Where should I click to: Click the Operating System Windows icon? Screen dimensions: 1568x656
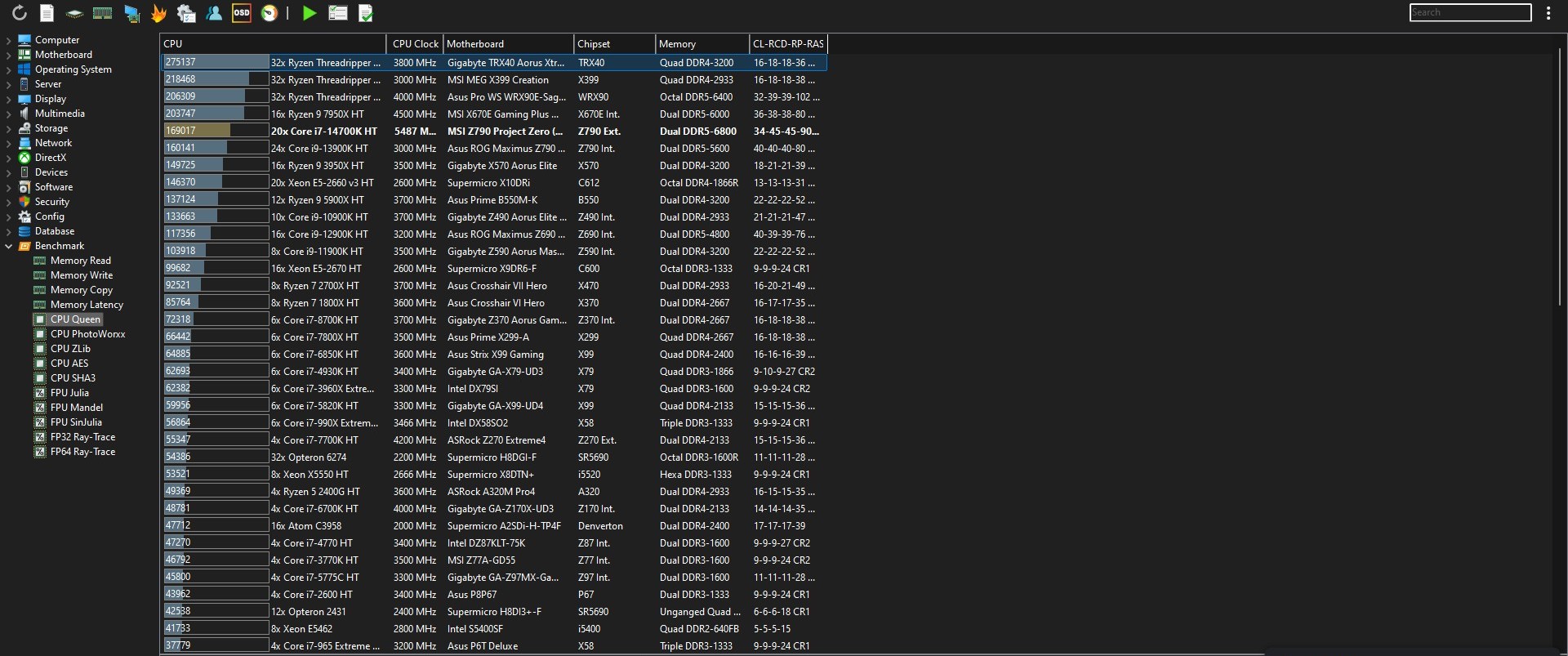pos(24,69)
